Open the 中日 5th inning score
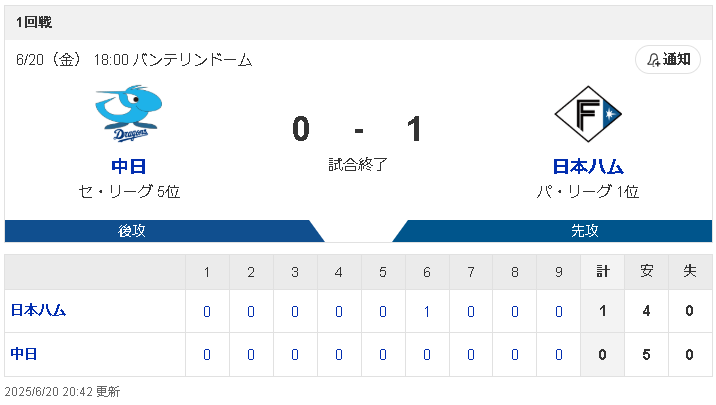This screenshot has width=716, height=405. coord(383,355)
